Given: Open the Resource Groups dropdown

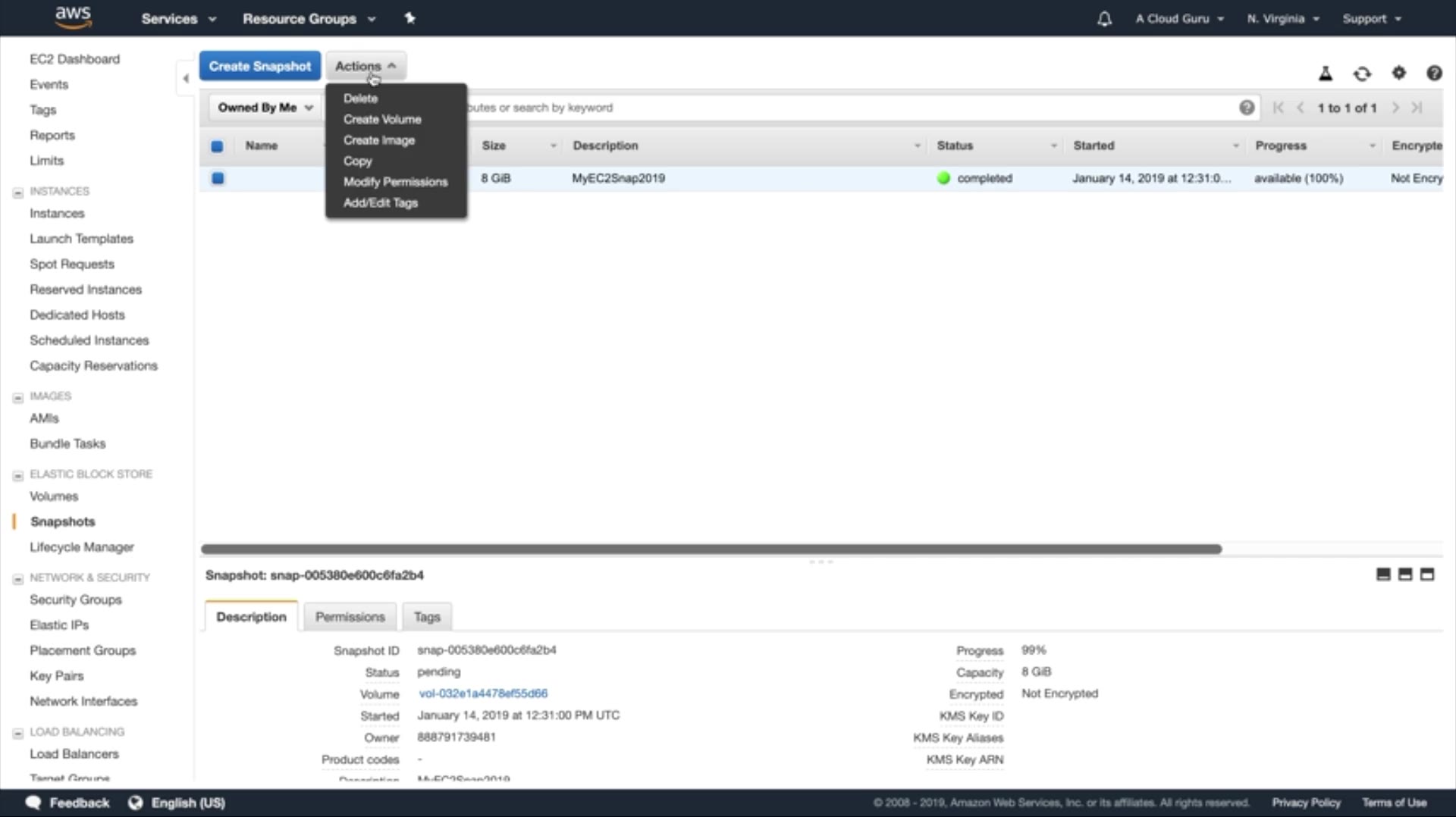Looking at the screenshot, I should coord(309,19).
